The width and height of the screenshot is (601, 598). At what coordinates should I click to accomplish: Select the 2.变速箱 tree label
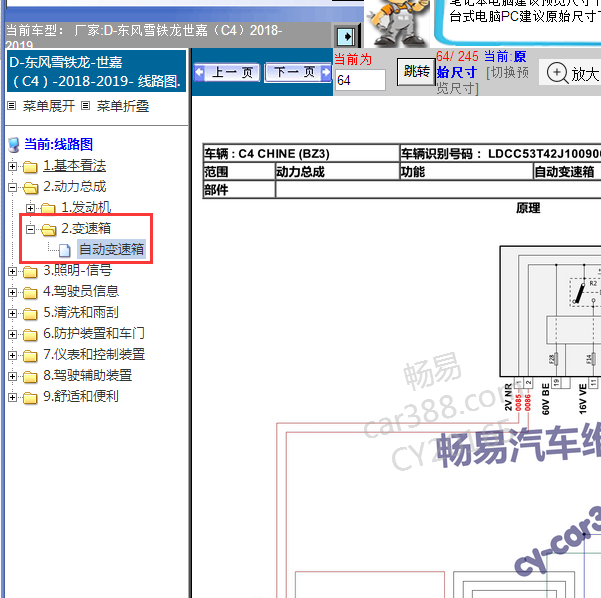(86, 228)
